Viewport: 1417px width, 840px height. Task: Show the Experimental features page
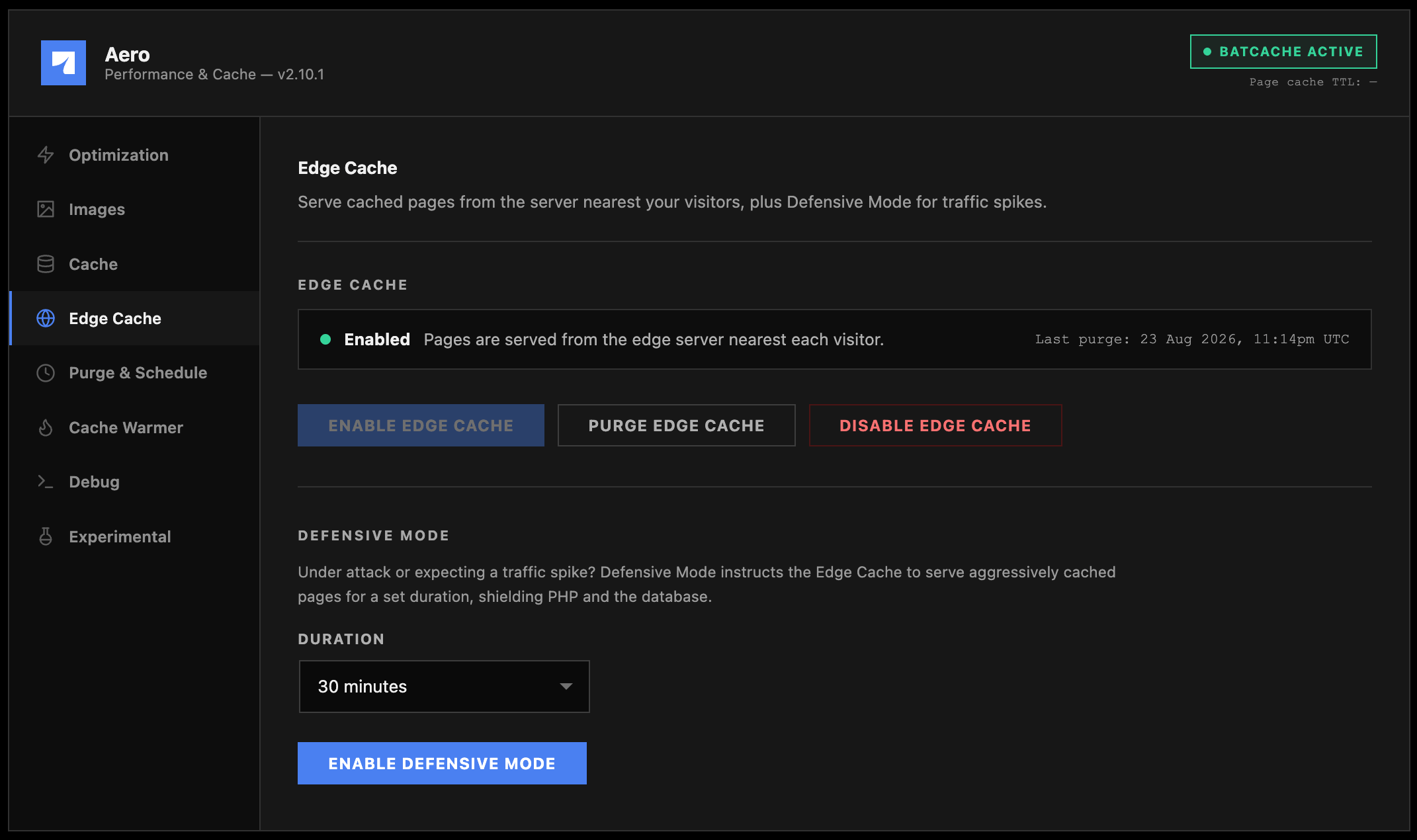coord(135,536)
